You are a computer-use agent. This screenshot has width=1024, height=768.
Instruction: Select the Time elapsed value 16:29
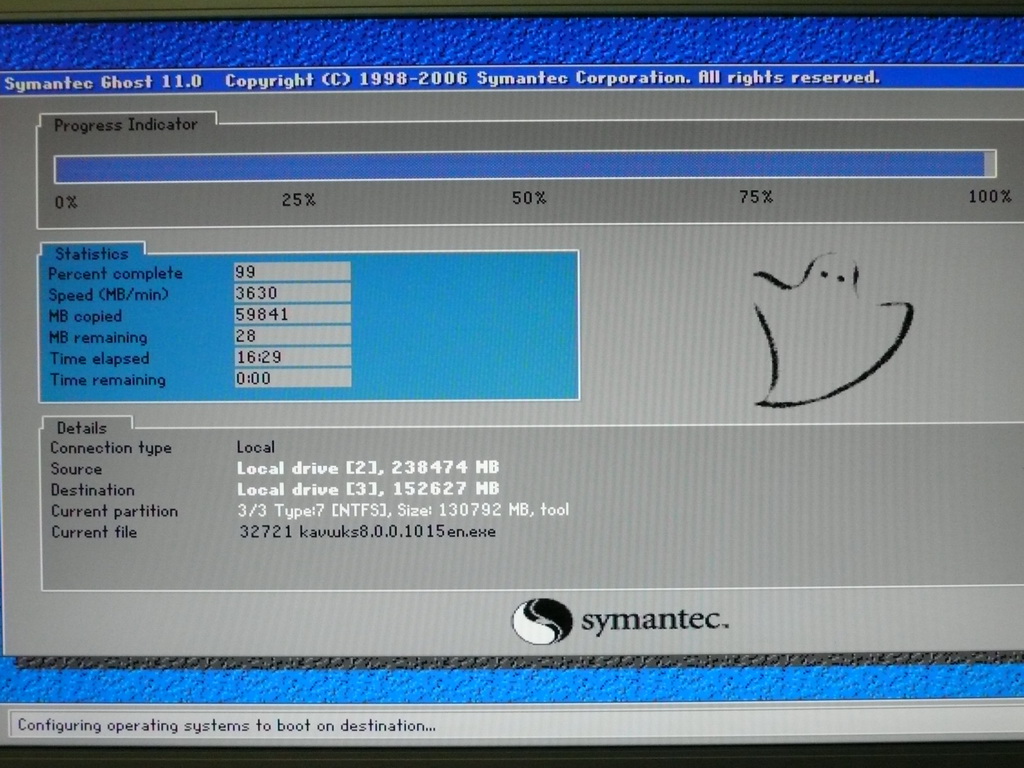292,357
